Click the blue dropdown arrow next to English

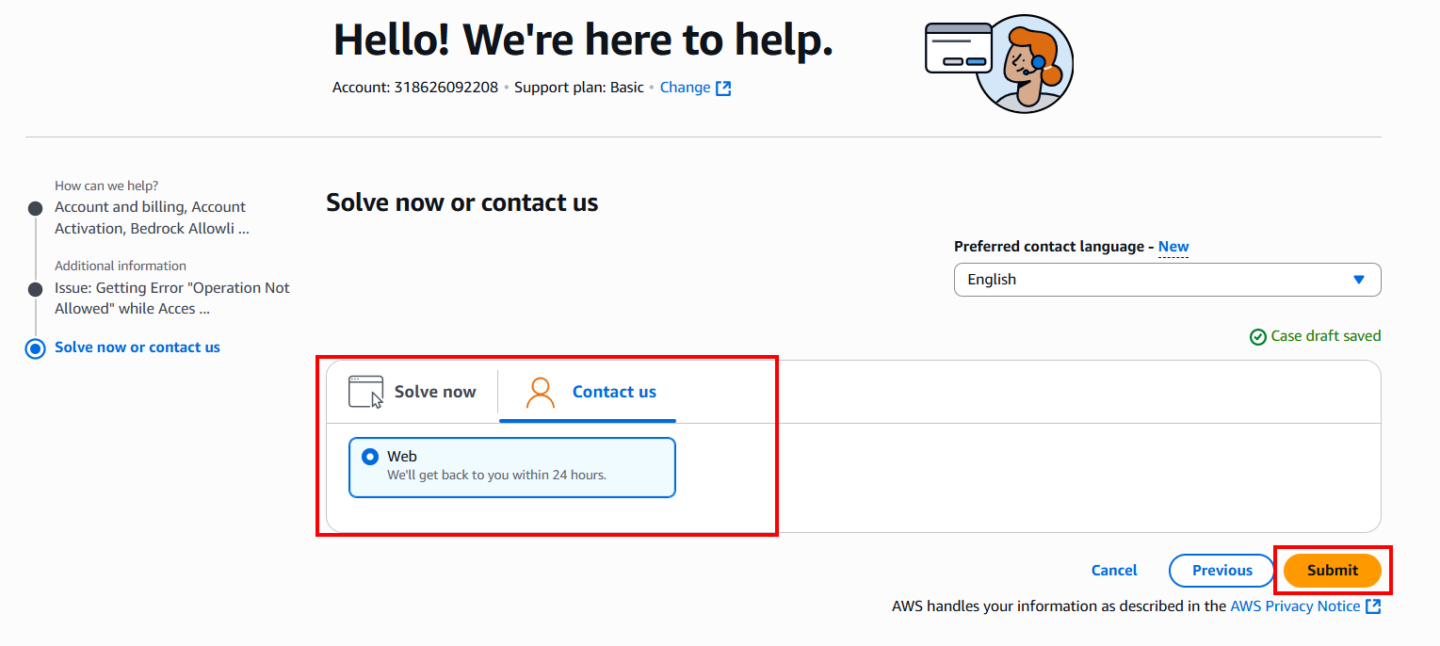1358,280
